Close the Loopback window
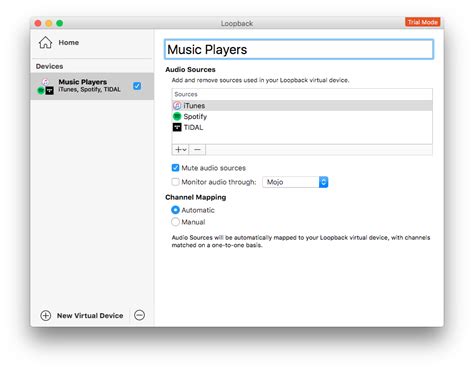The image size is (474, 370). (38, 23)
